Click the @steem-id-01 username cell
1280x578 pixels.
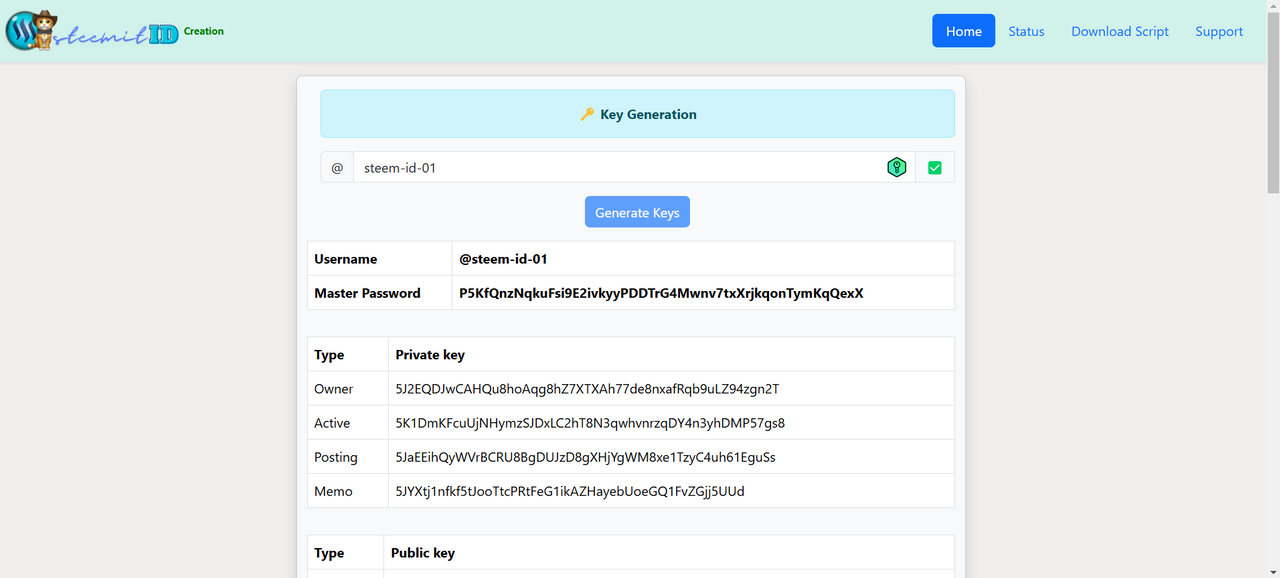(703, 259)
